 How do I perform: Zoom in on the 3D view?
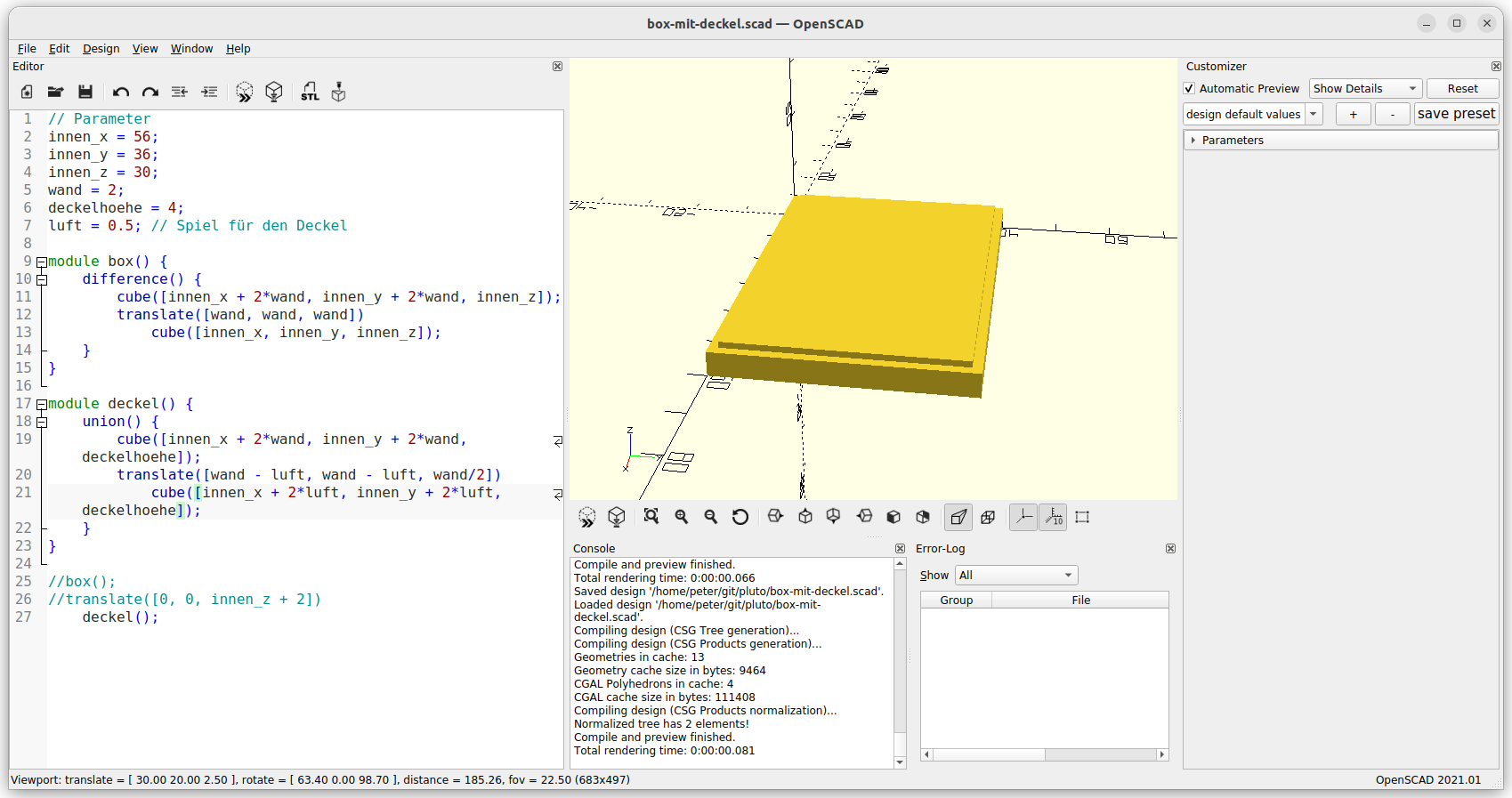point(682,517)
